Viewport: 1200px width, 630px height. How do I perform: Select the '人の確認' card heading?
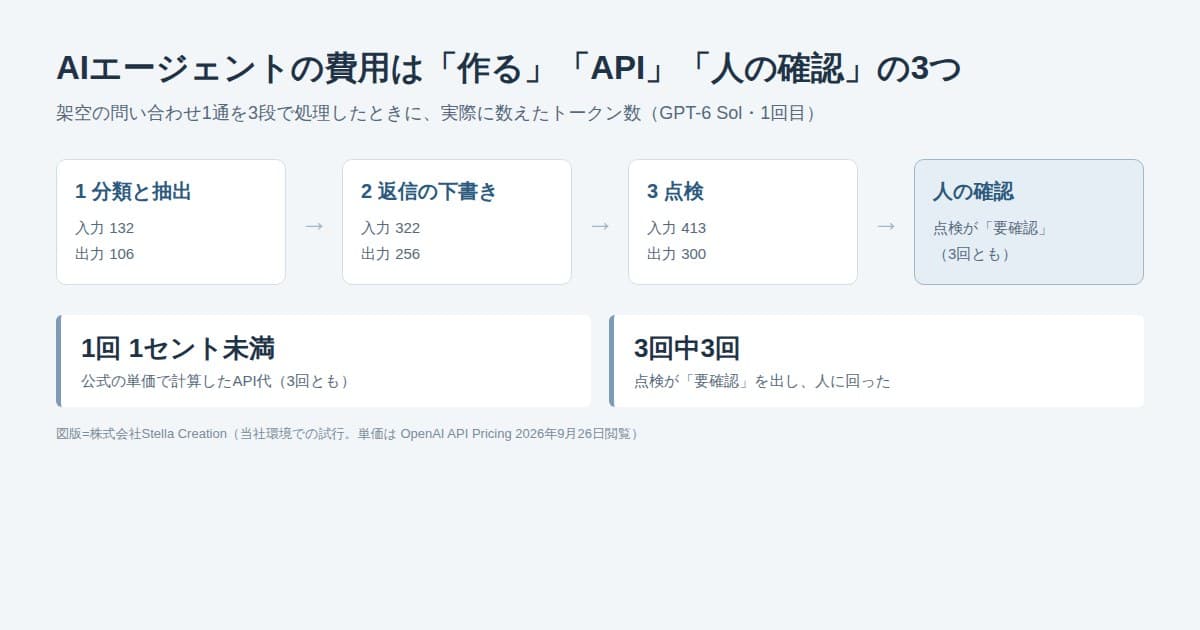[973, 192]
